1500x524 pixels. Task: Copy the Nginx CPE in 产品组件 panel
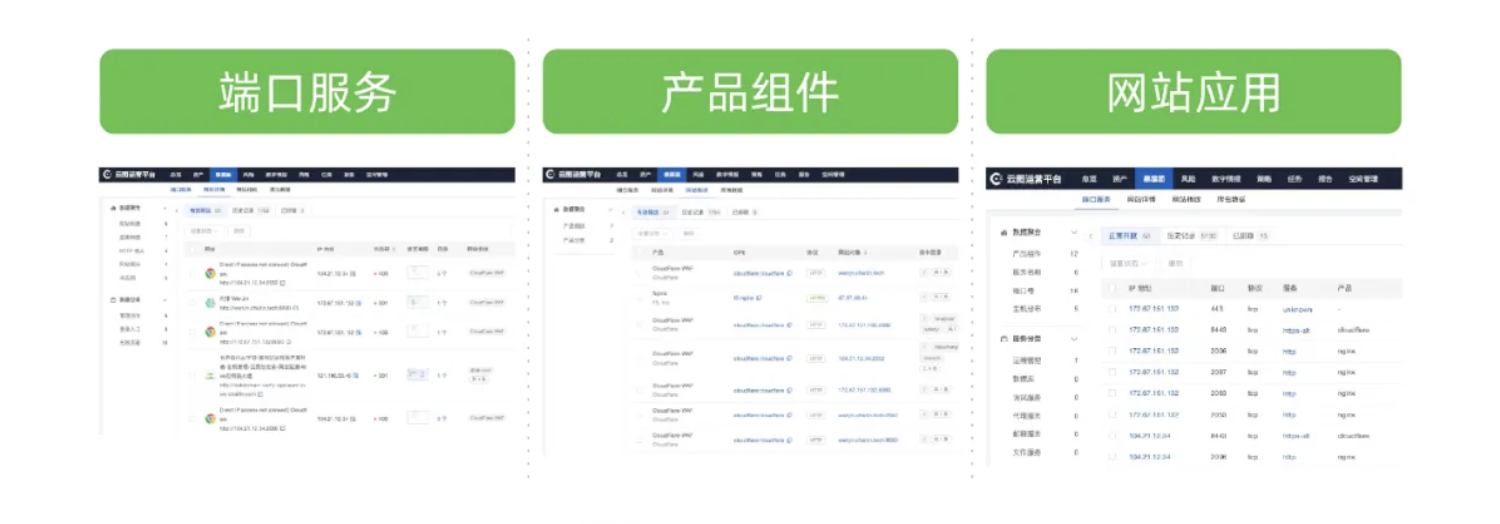(x=759, y=297)
